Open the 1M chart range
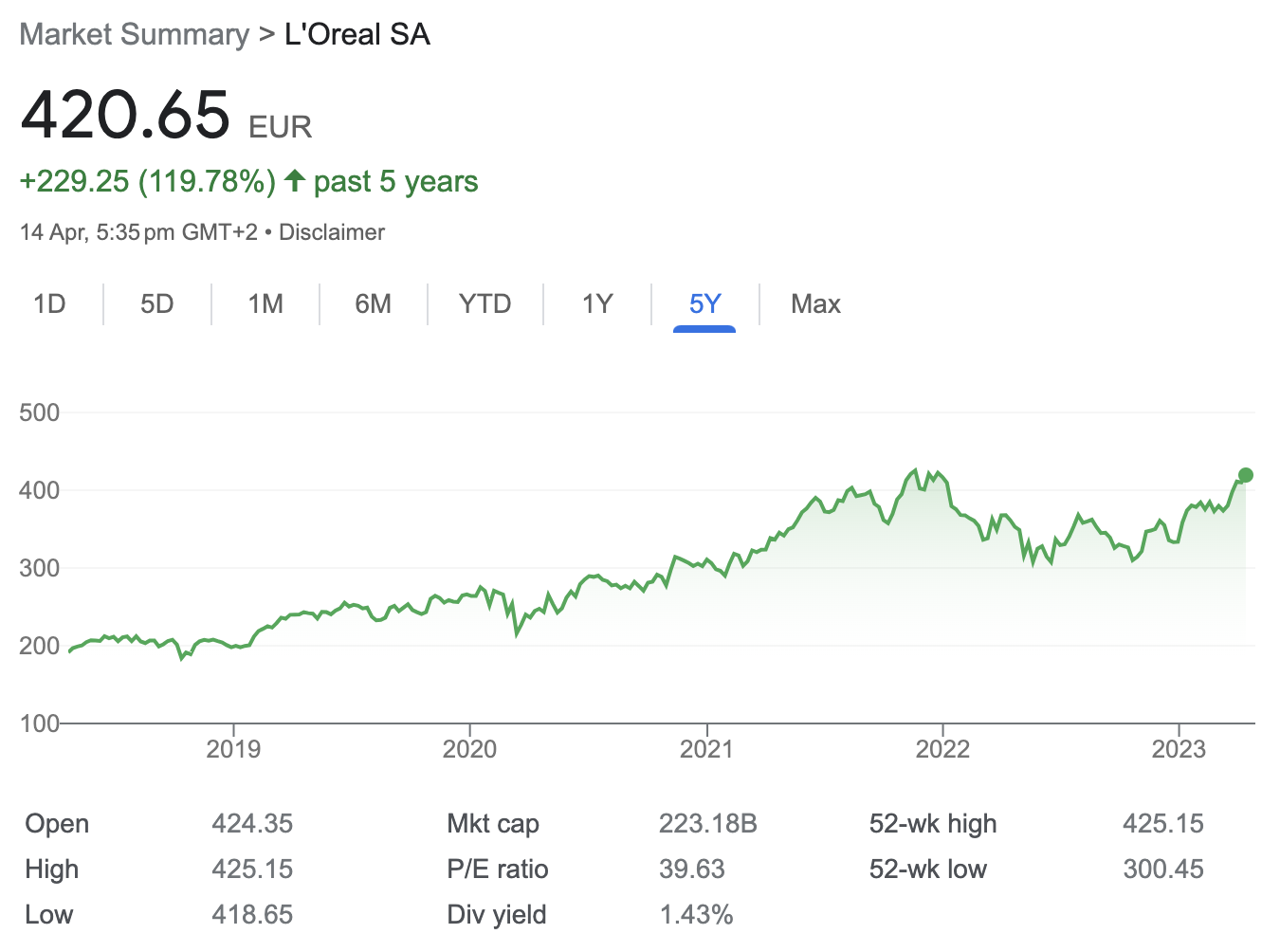 coord(265,304)
